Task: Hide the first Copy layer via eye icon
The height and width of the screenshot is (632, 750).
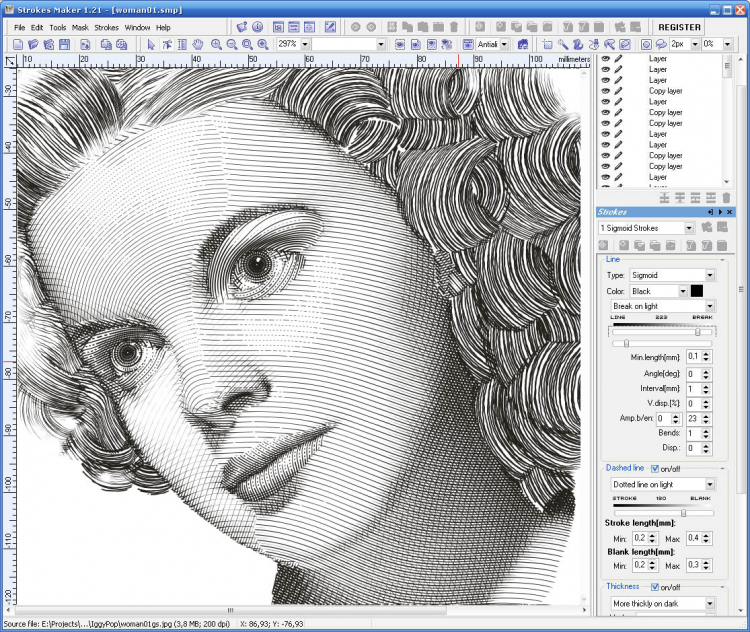Action: pos(606,90)
